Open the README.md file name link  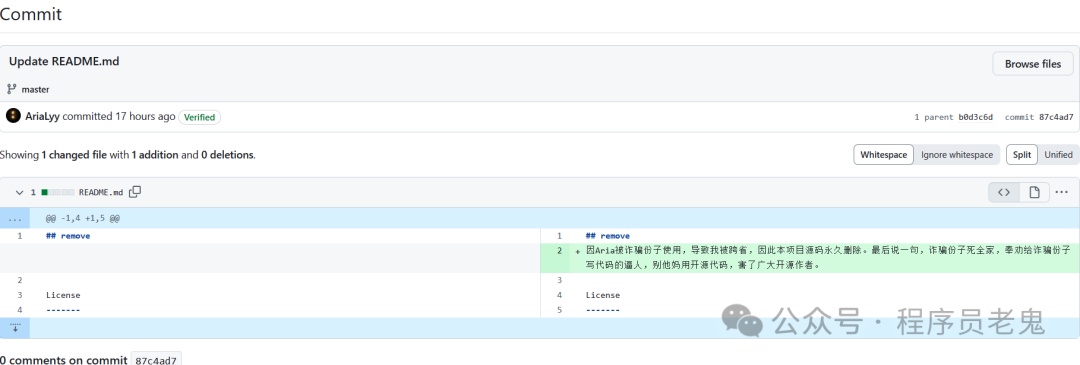pos(101,193)
